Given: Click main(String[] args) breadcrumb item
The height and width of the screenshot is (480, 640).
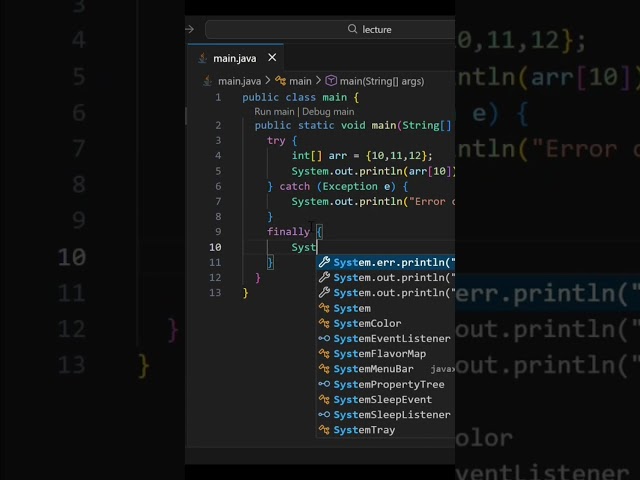Looking at the screenshot, I should [x=382, y=81].
